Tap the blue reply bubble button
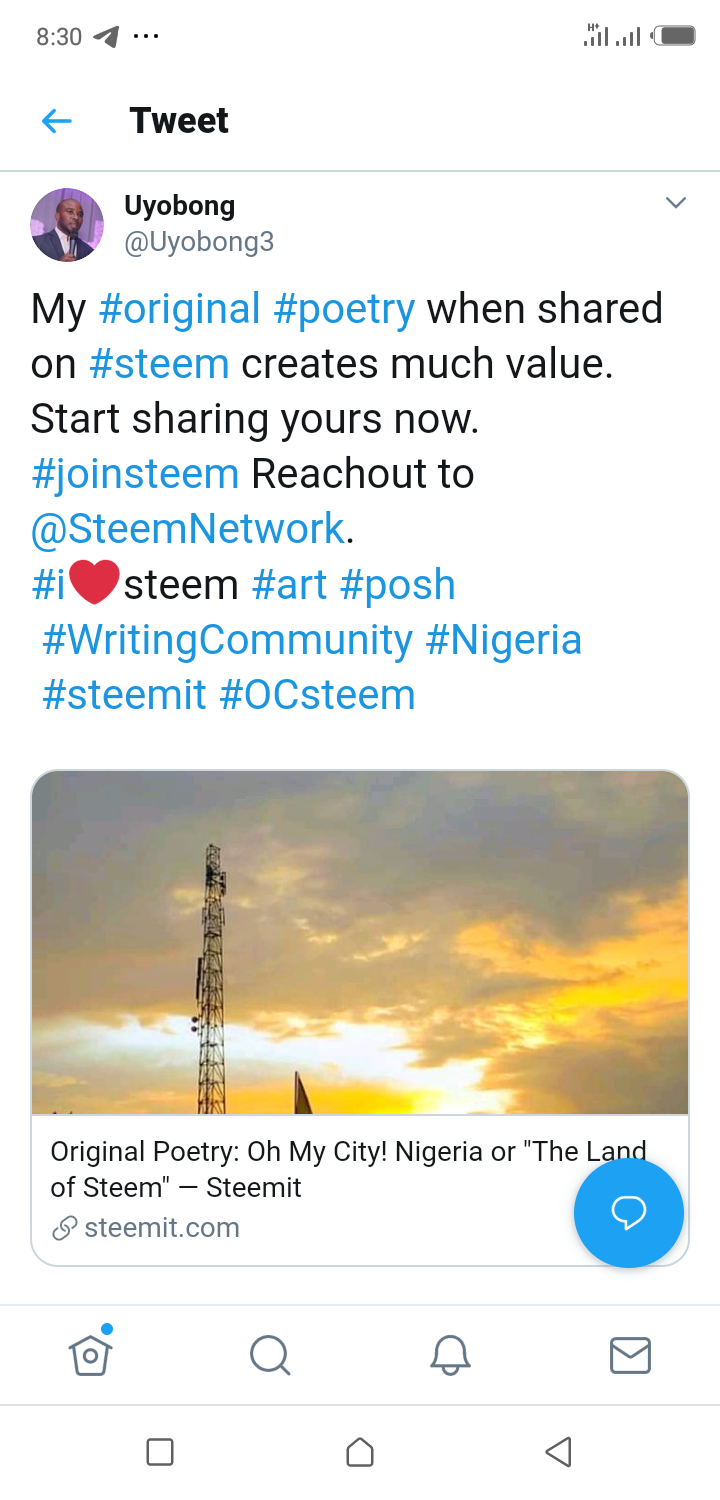The image size is (720, 1500). (628, 1213)
